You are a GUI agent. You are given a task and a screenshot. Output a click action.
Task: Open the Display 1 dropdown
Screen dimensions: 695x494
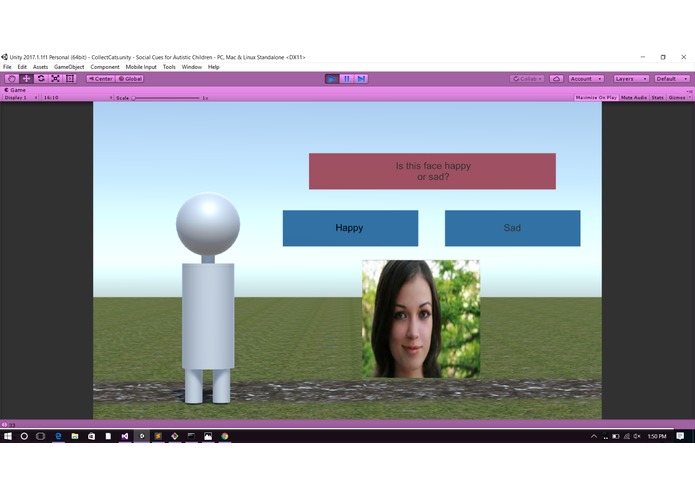click(x=20, y=97)
